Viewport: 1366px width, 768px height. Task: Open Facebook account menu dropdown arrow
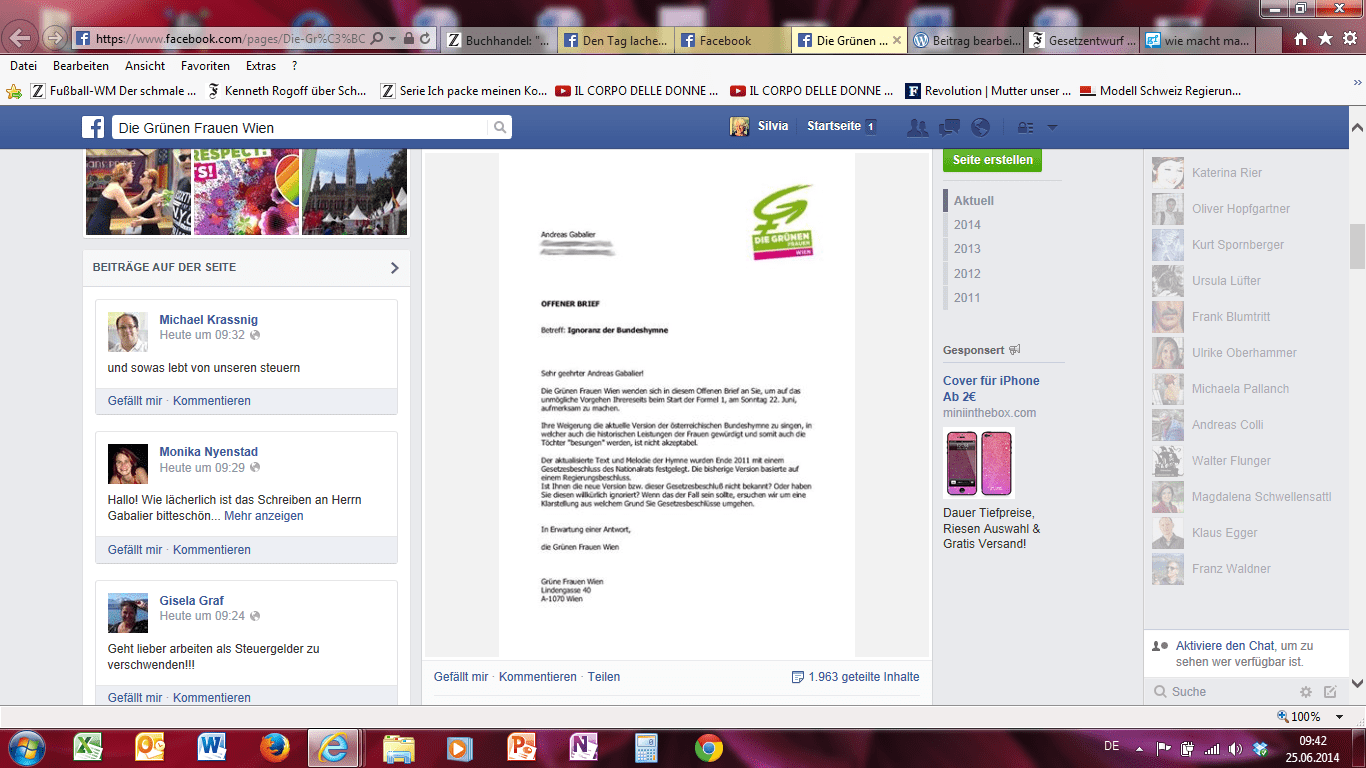1052,128
